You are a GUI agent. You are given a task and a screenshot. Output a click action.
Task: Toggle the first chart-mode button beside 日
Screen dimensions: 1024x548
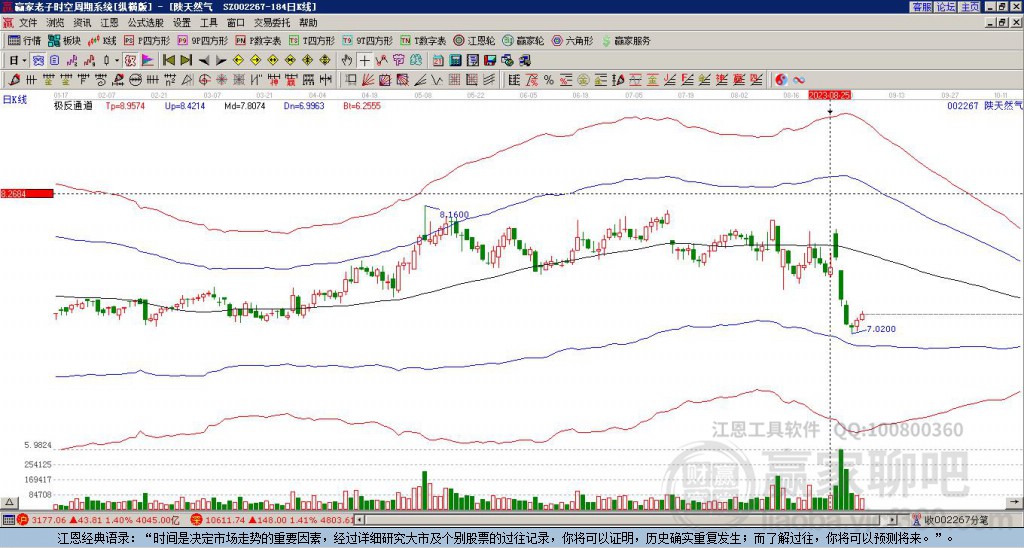point(38,61)
